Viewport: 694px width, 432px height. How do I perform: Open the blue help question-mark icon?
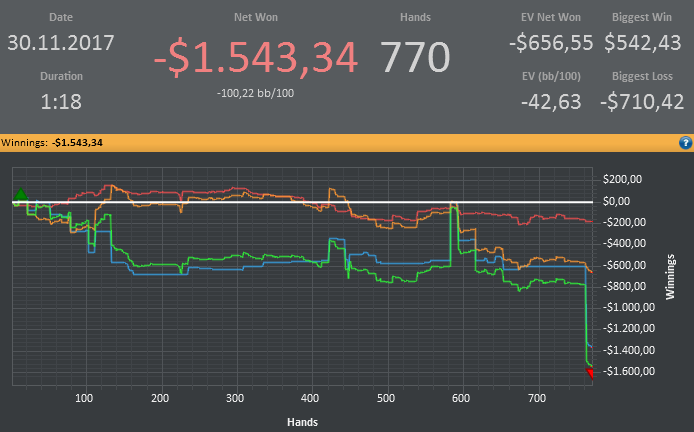pos(685,143)
